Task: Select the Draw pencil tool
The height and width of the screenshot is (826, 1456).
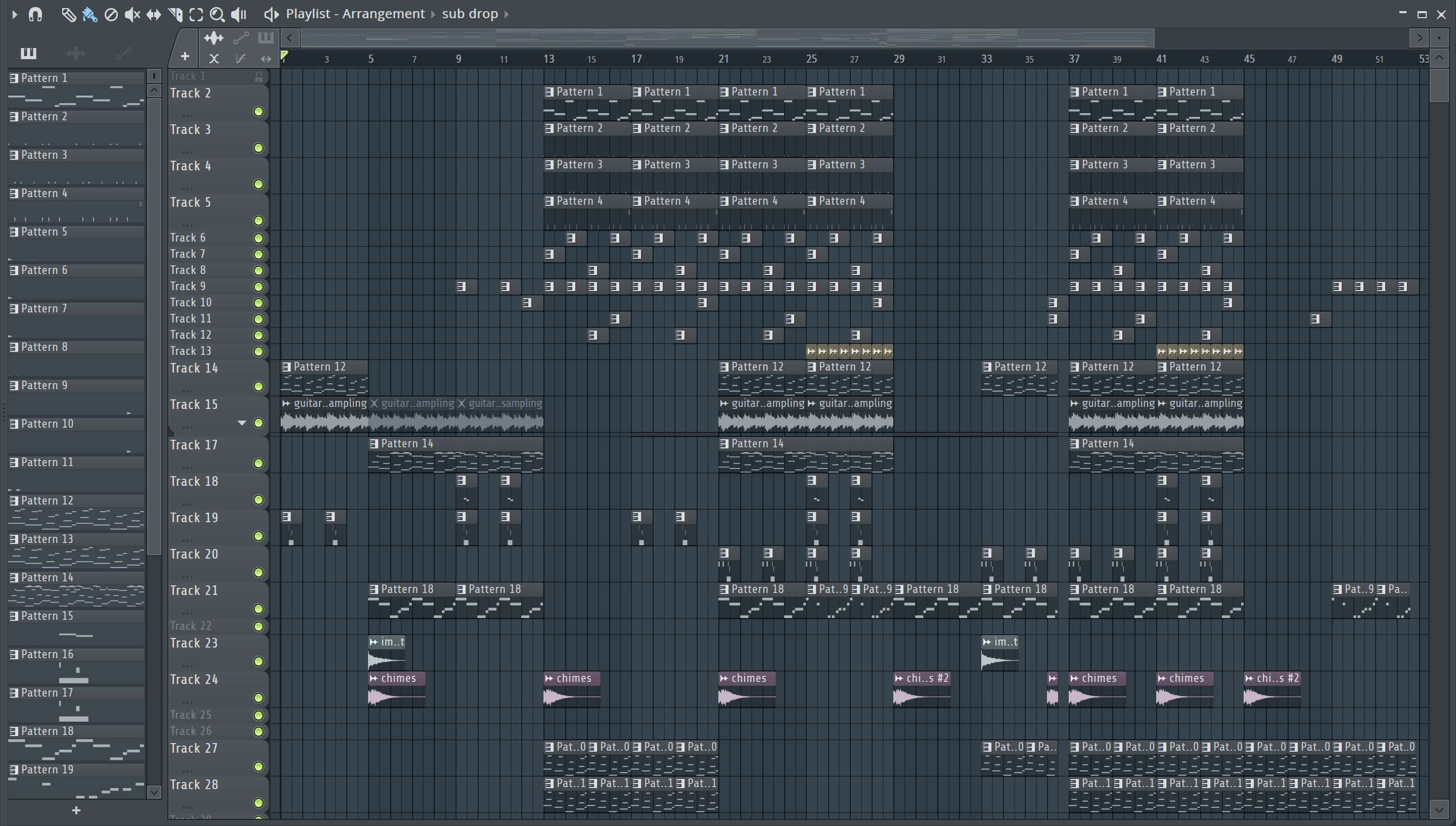Action: tap(68, 14)
